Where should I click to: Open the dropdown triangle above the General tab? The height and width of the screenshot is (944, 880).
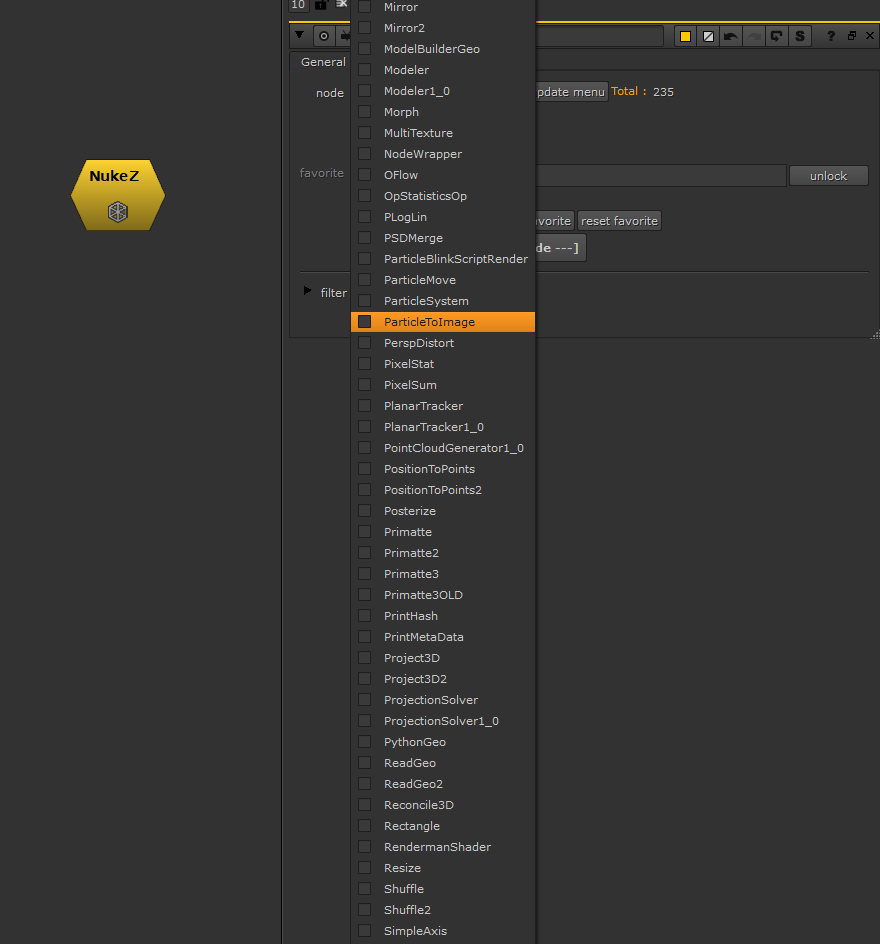[x=298, y=35]
